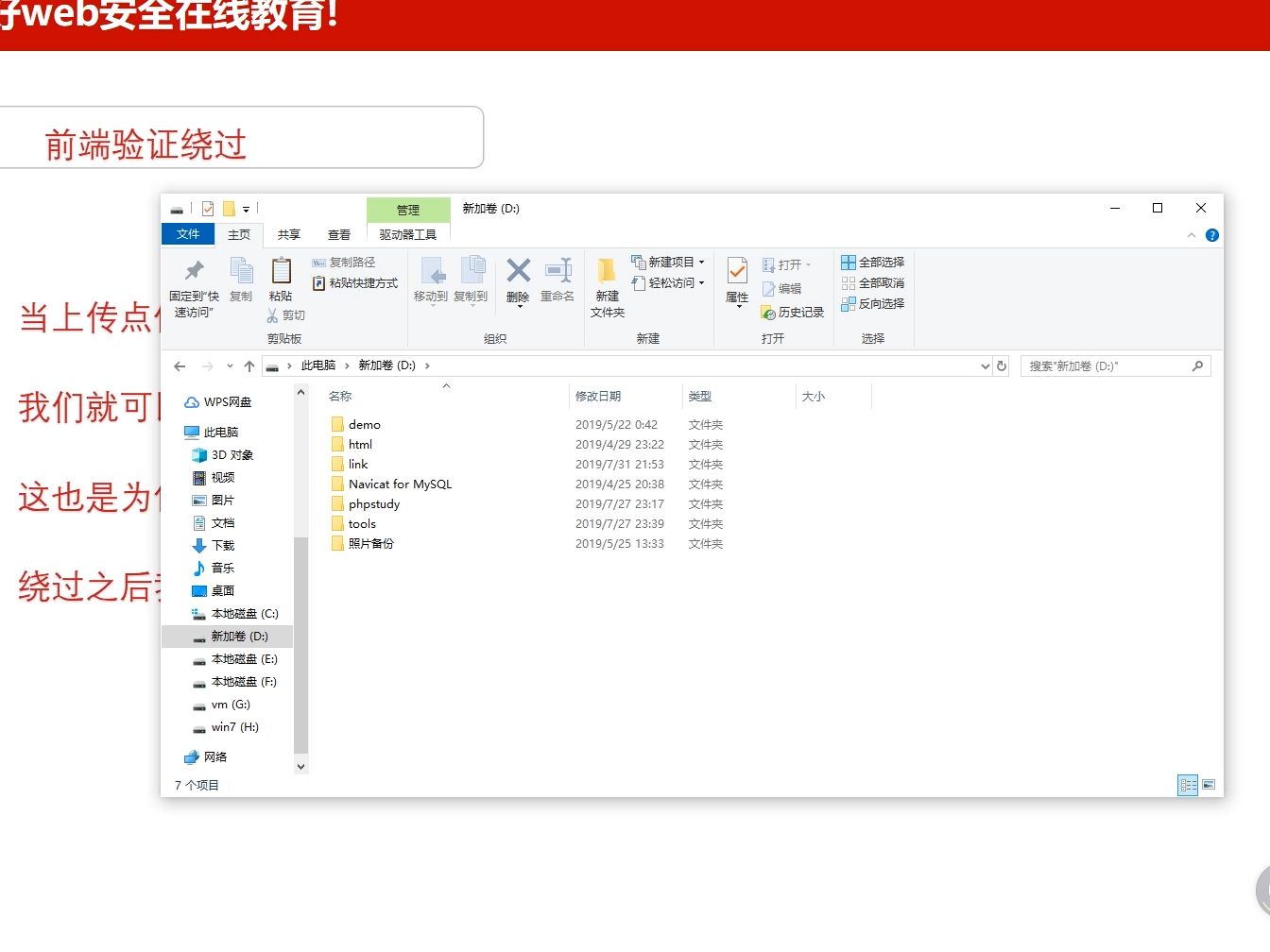Select the phpstudy folder

(365, 504)
